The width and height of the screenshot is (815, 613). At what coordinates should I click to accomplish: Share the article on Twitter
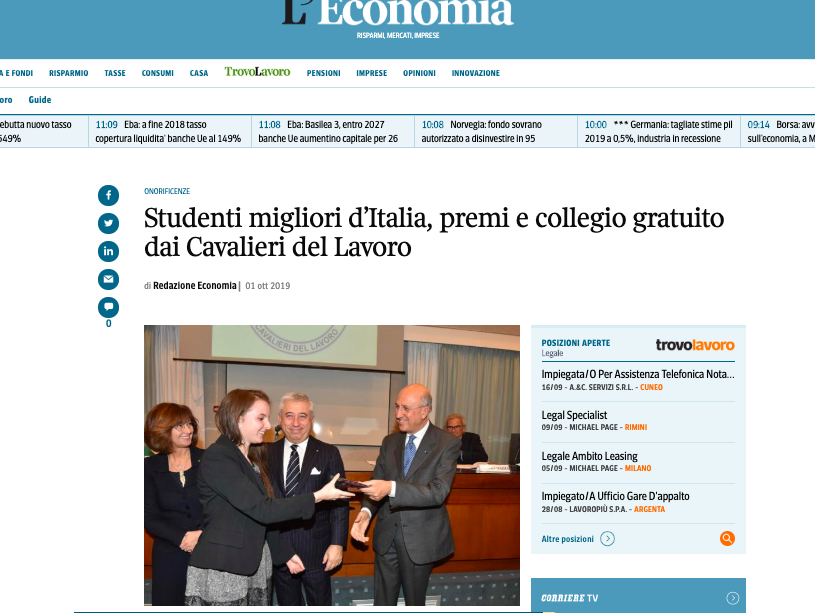[x=108, y=224]
